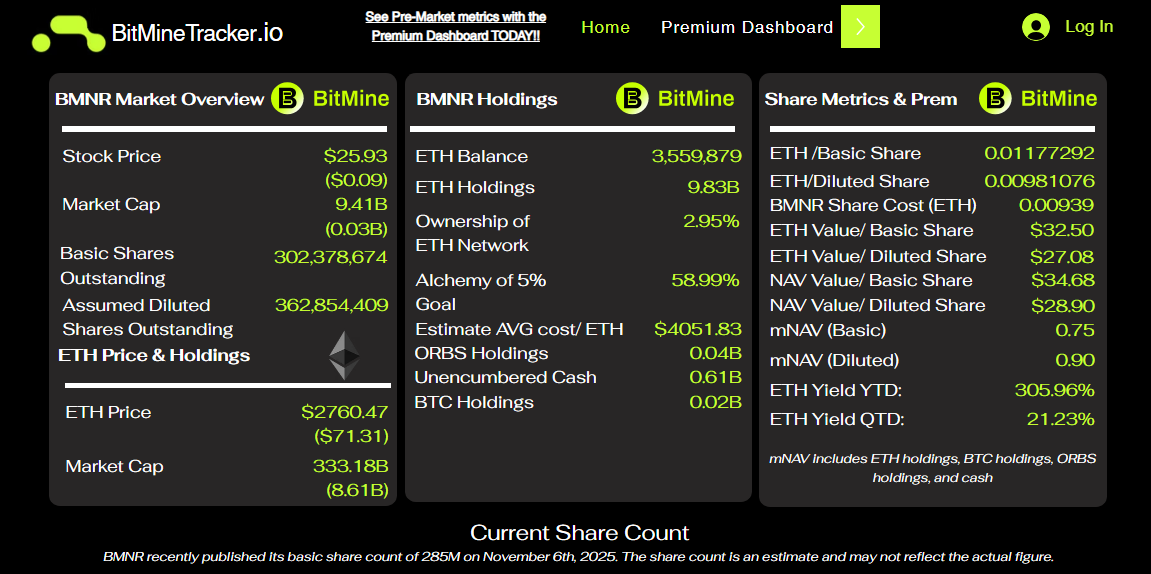1151x574 pixels.
Task: Click the BitMineTracker.io site title text
Action: [197, 33]
